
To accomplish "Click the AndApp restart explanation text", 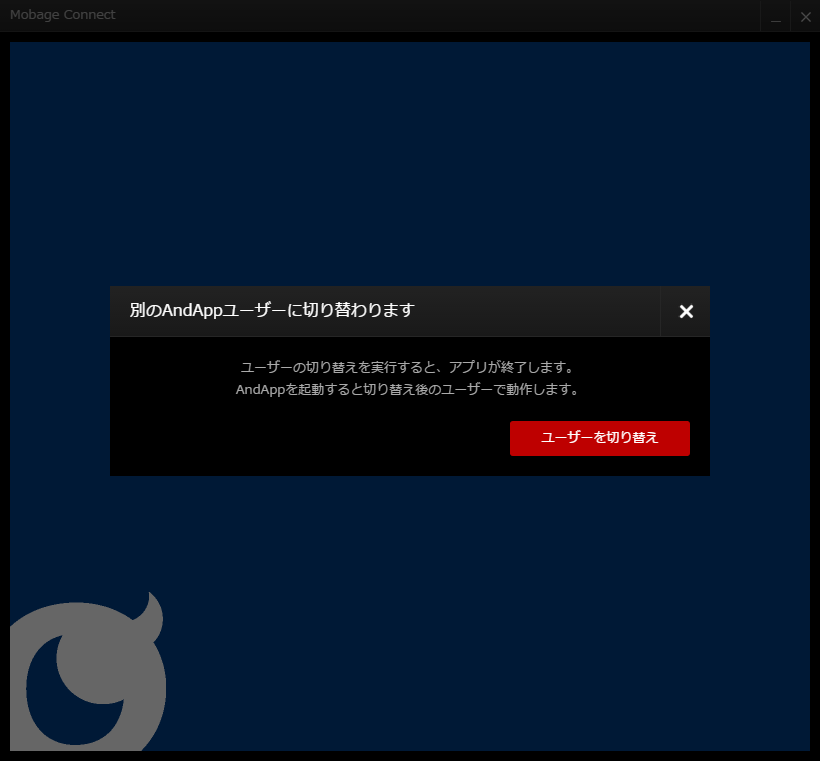I will [409, 389].
